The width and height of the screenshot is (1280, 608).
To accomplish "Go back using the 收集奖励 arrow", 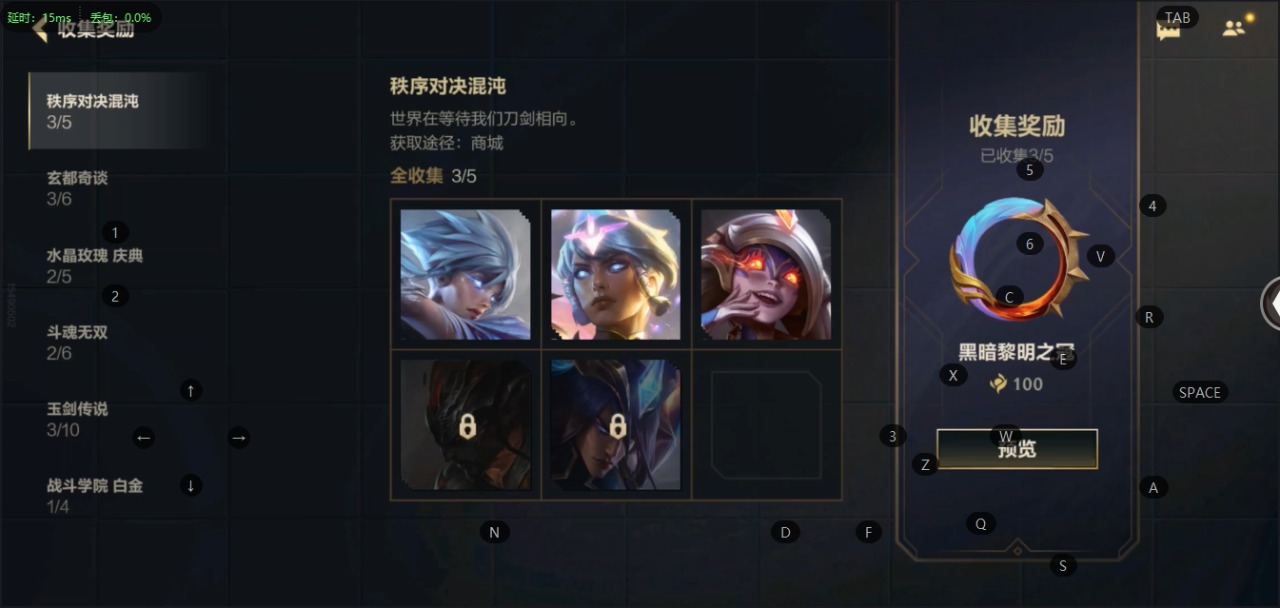I will (40, 29).
